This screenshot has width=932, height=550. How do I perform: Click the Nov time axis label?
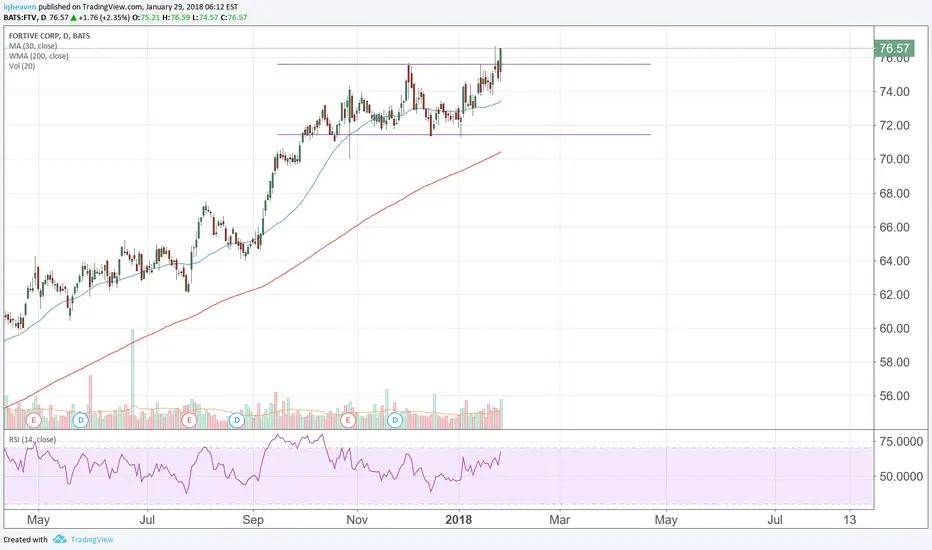357,520
